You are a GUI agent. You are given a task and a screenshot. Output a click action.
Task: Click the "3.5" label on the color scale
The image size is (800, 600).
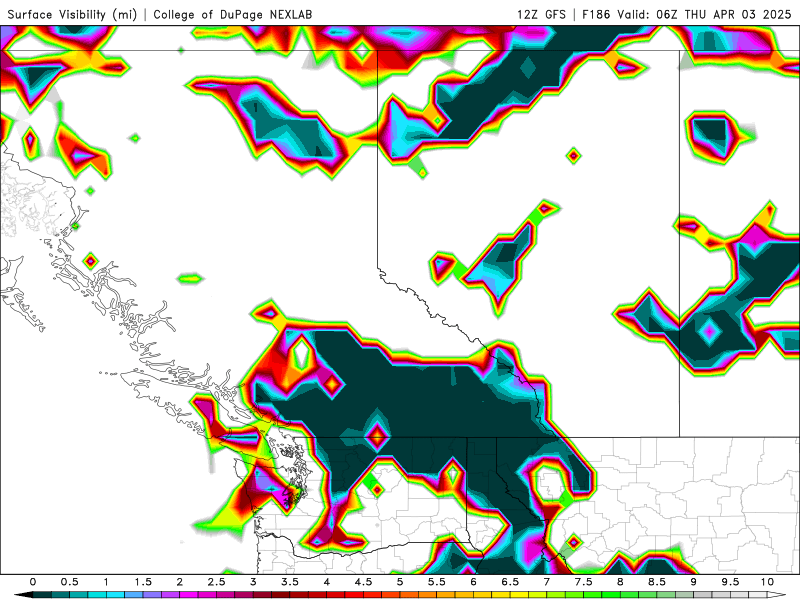[290, 582]
